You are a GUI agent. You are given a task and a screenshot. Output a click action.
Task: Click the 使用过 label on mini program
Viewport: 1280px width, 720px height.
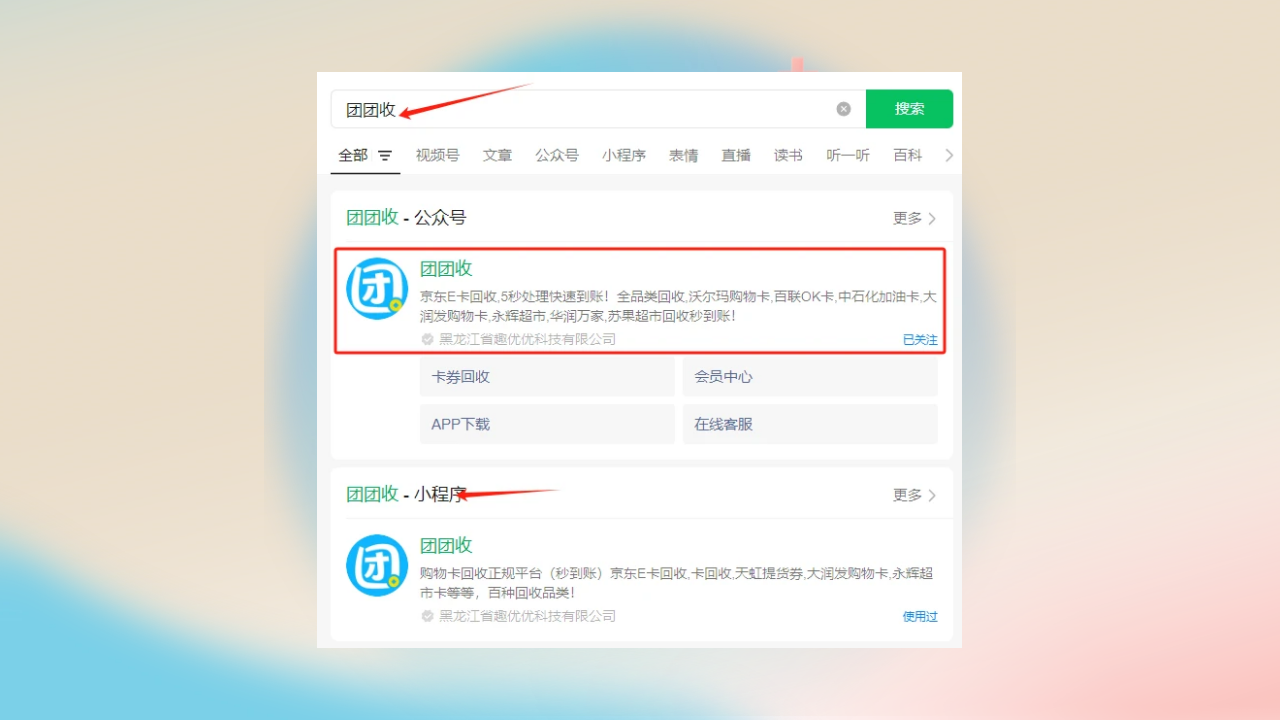coord(920,617)
